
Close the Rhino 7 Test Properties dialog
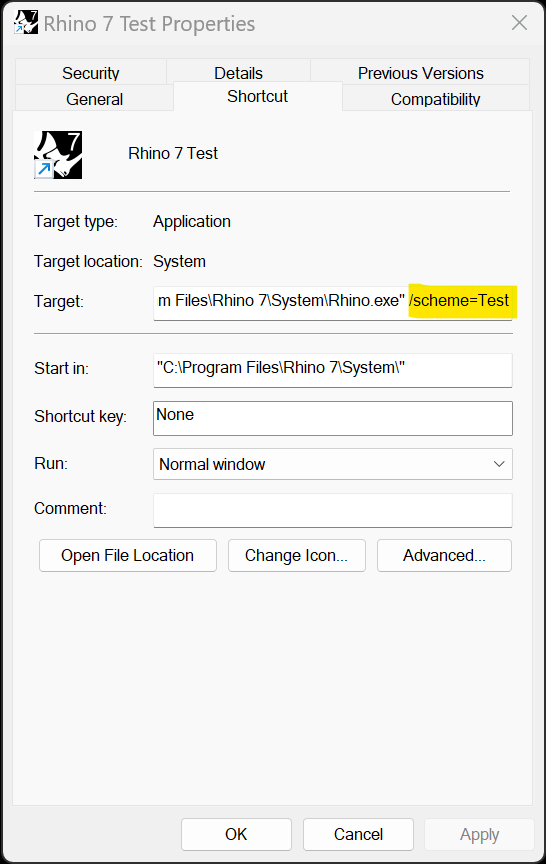(x=519, y=23)
